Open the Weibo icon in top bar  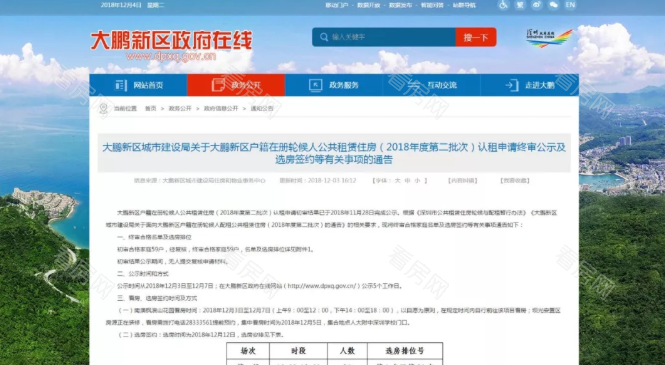(x=537, y=5)
